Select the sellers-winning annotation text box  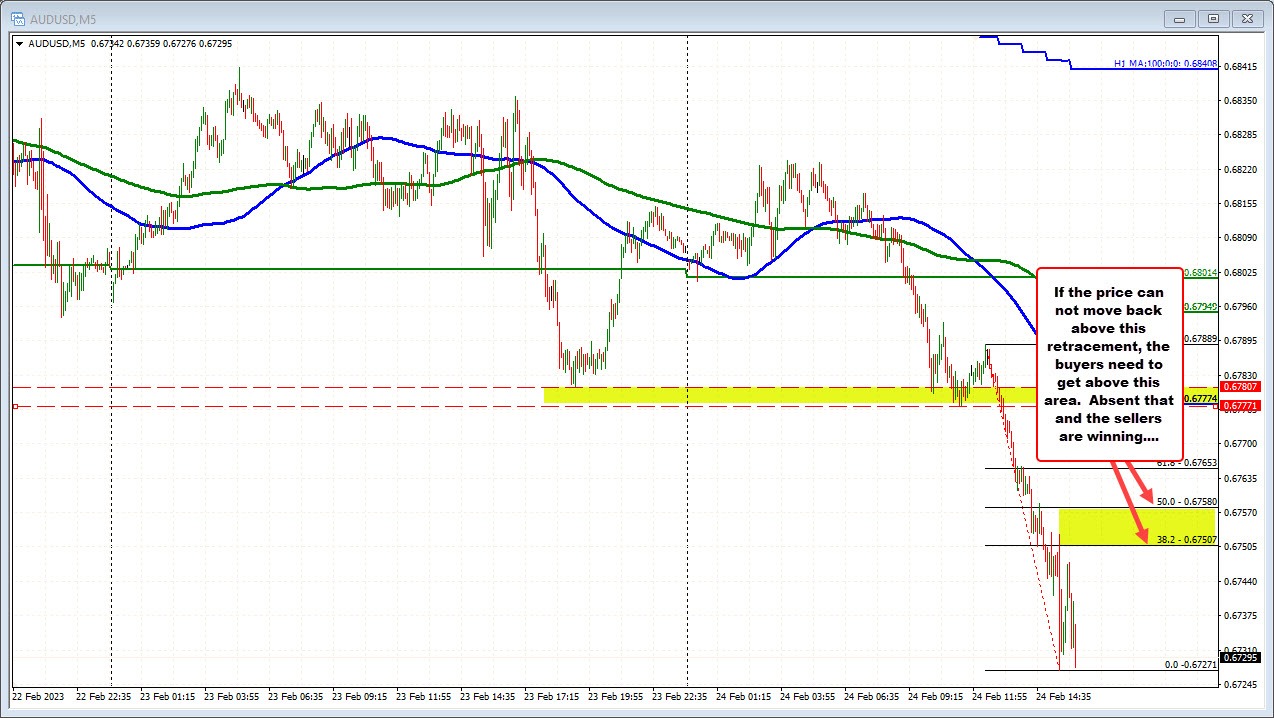pyautogui.click(x=1110, y=365)
